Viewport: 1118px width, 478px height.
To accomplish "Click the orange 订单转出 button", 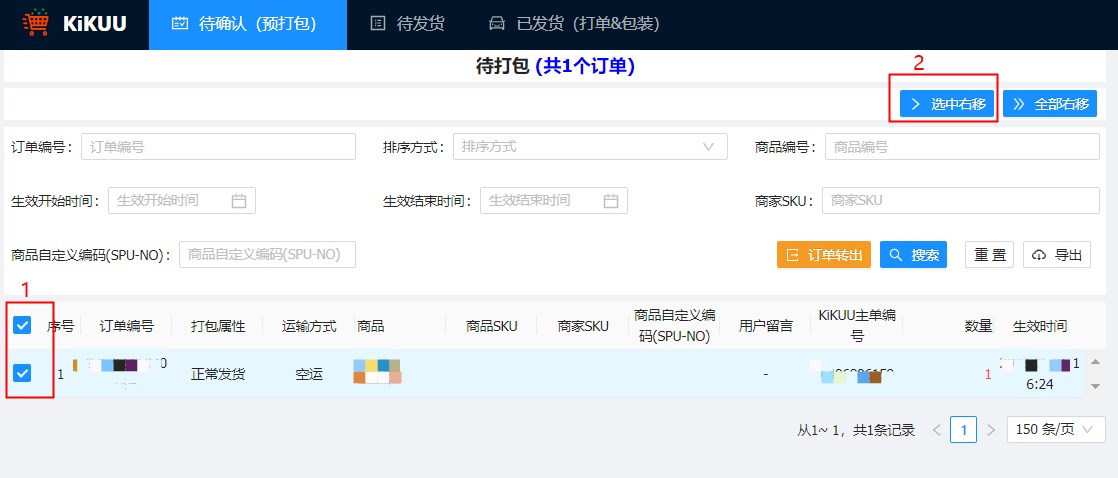I will pyautogui.click(x=824, y=255).
